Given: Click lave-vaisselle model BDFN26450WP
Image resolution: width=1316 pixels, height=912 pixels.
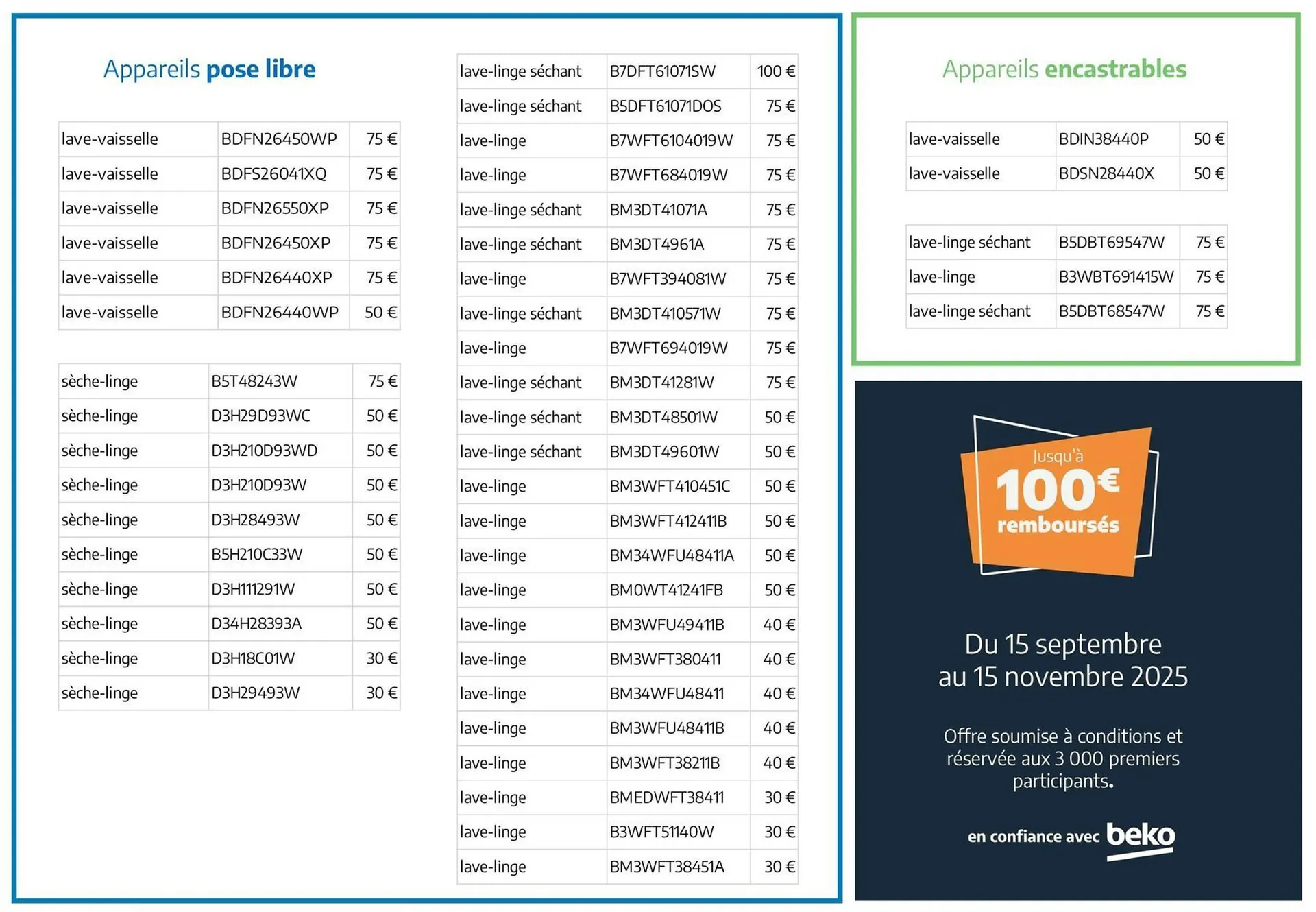Looking at the screenshot, I should coord(279,139).
